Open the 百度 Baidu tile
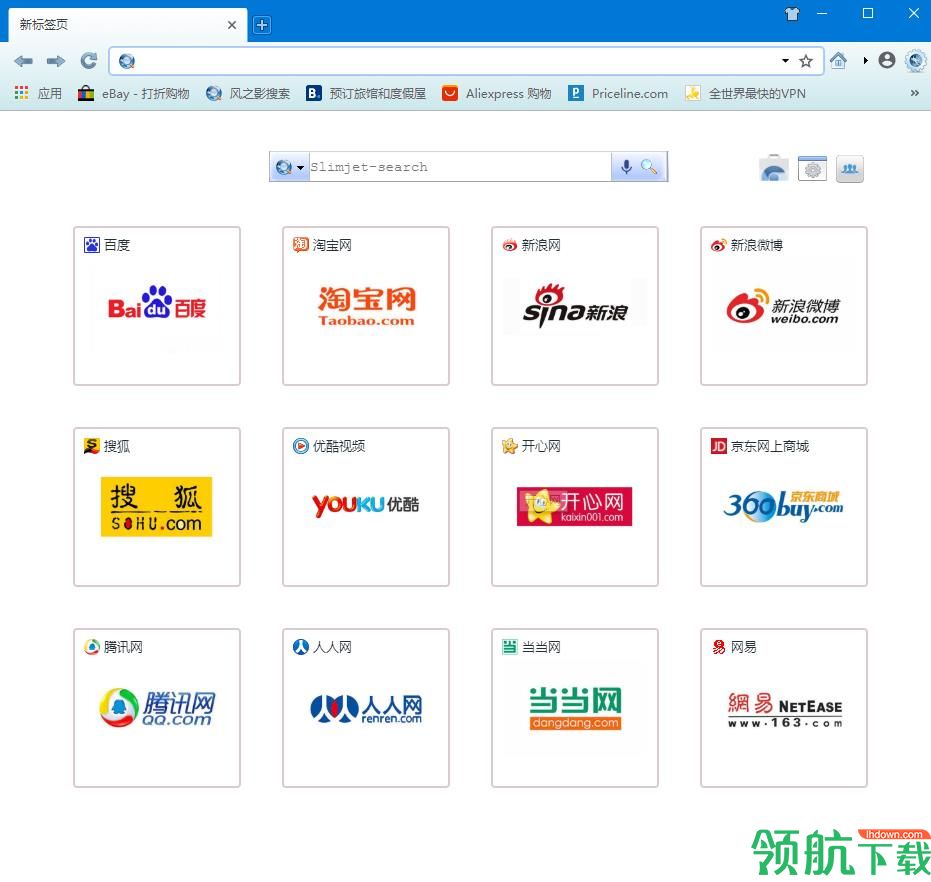The width and height of the screenshot is (931, 882). click(157, 306)
